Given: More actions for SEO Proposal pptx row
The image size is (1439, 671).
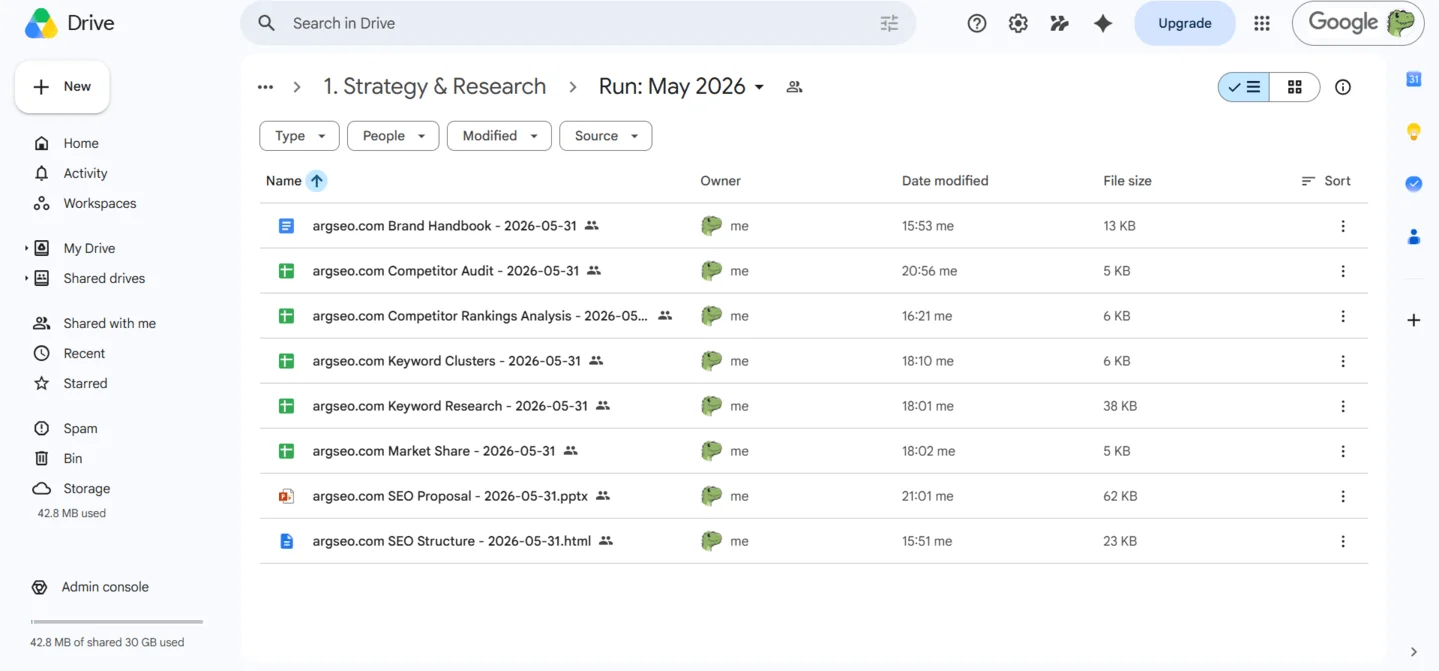Looking at the screenshot, I should [x=1343, y=496].
